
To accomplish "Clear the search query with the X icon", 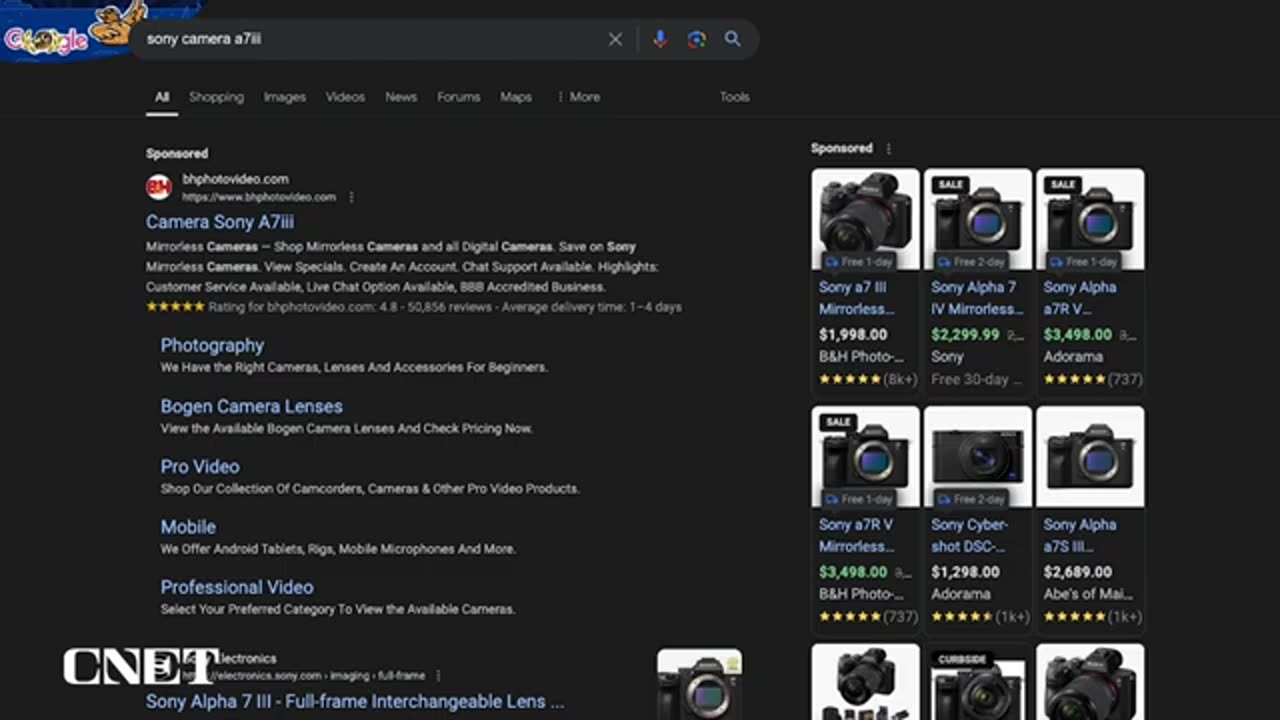I will [x=615, y=39].
